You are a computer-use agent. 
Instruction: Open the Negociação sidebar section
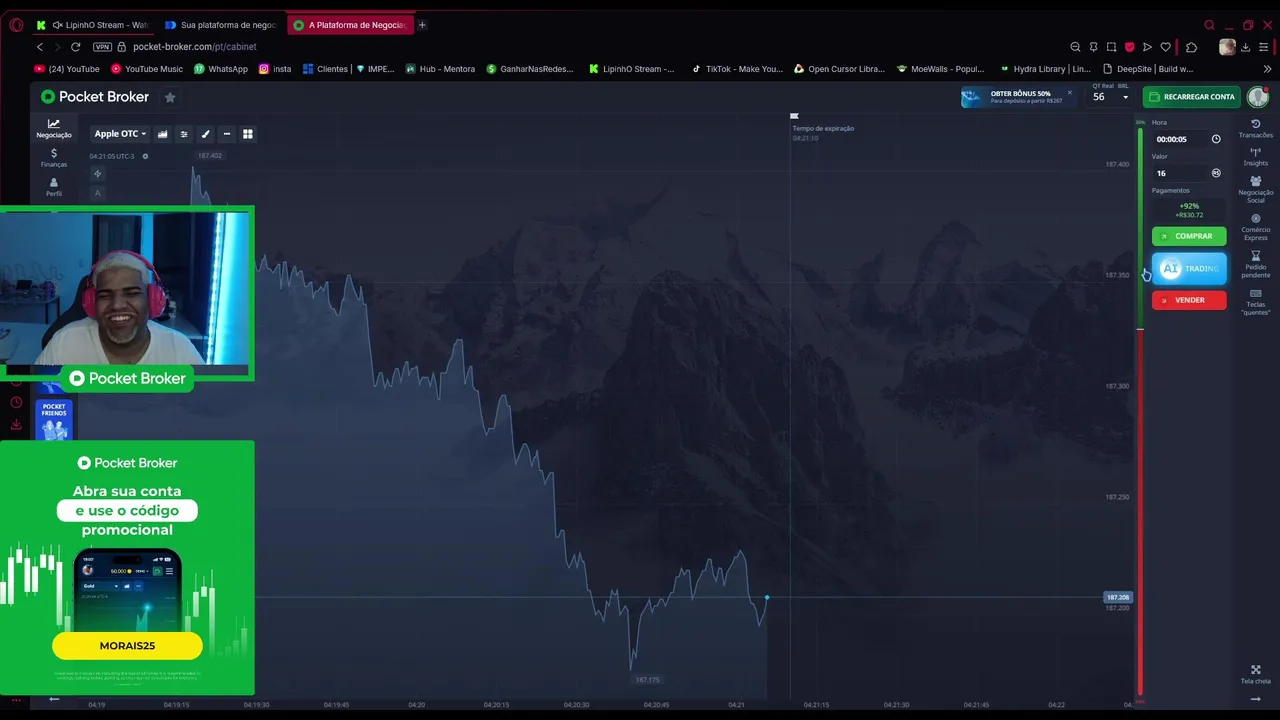coord(54,128)
